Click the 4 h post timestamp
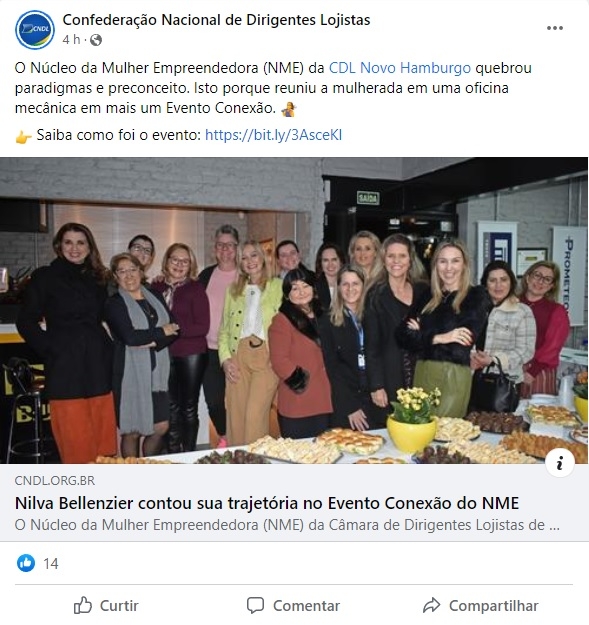Viewport: 589px width, 625px height. click(71, 40)
